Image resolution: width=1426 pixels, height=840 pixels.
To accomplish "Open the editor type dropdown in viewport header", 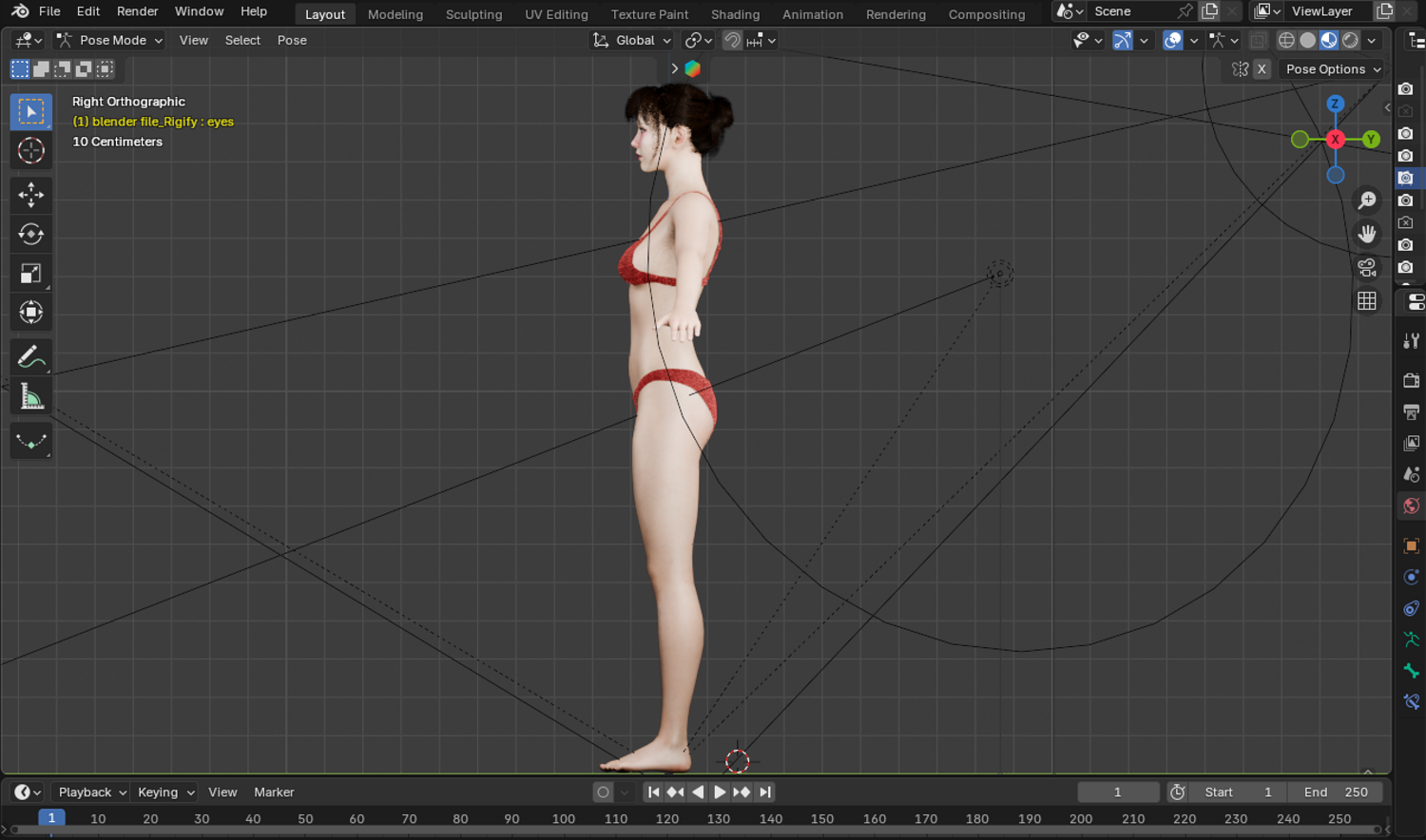I will click(x=28, y=40).
